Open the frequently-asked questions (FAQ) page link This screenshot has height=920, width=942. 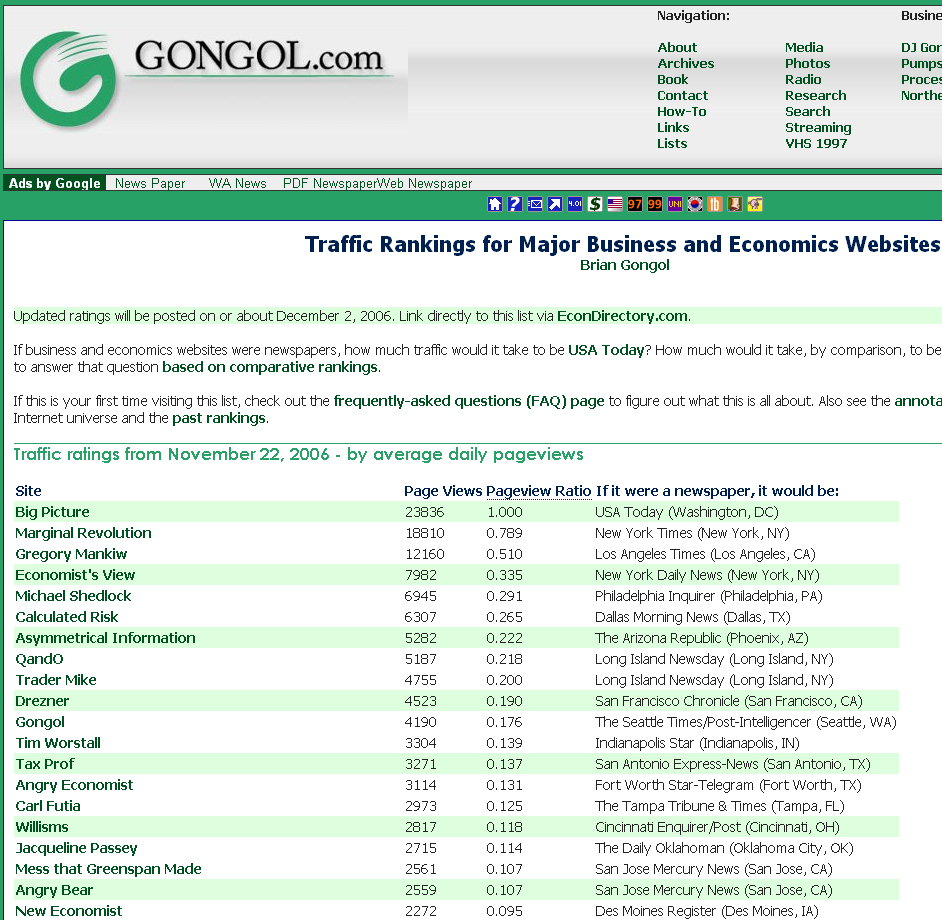click(469, 401)
